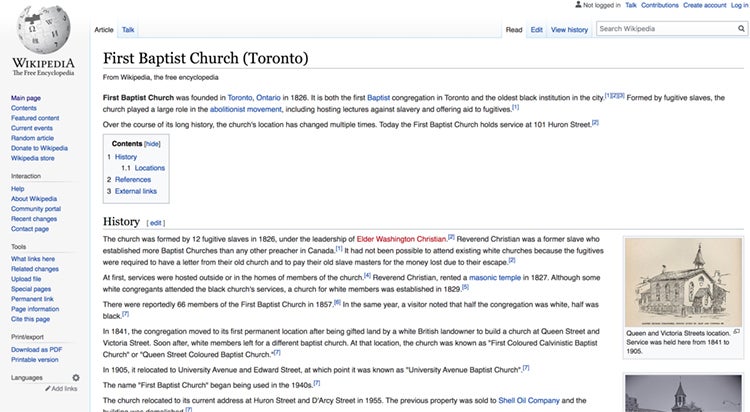Click the Edit tab
Screen dimensions: 750x412
pyautogui.click(x=537, y=30)
